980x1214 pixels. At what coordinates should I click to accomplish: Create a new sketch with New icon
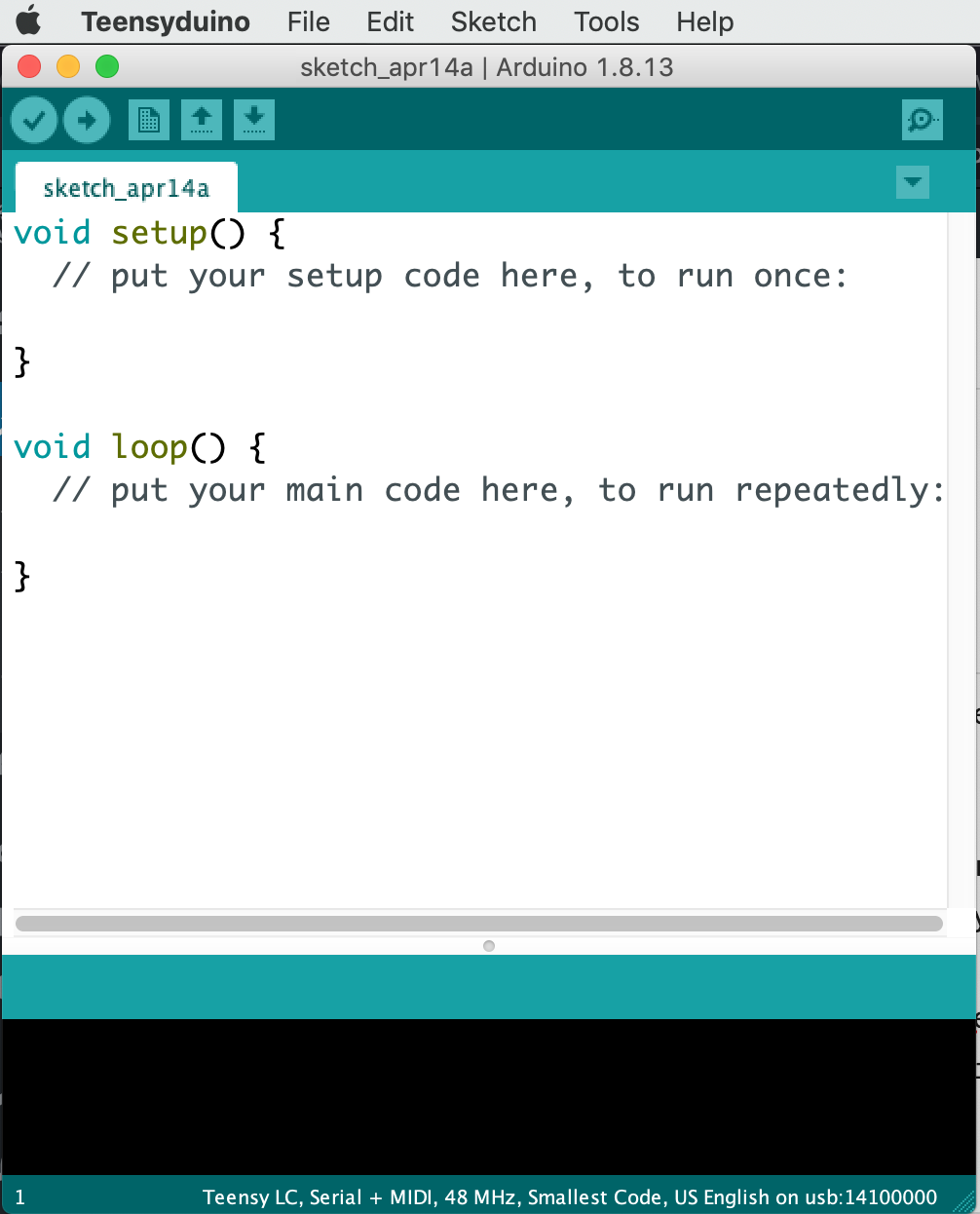pos(149,120)
